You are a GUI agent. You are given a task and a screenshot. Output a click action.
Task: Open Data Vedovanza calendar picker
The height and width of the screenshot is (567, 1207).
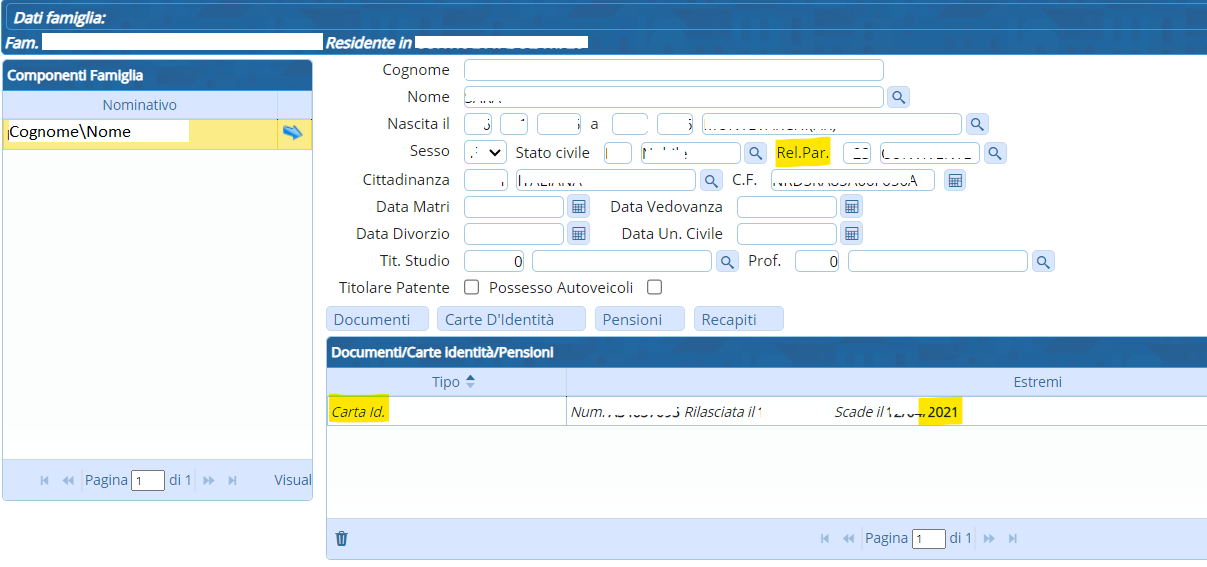click(851, 207)
